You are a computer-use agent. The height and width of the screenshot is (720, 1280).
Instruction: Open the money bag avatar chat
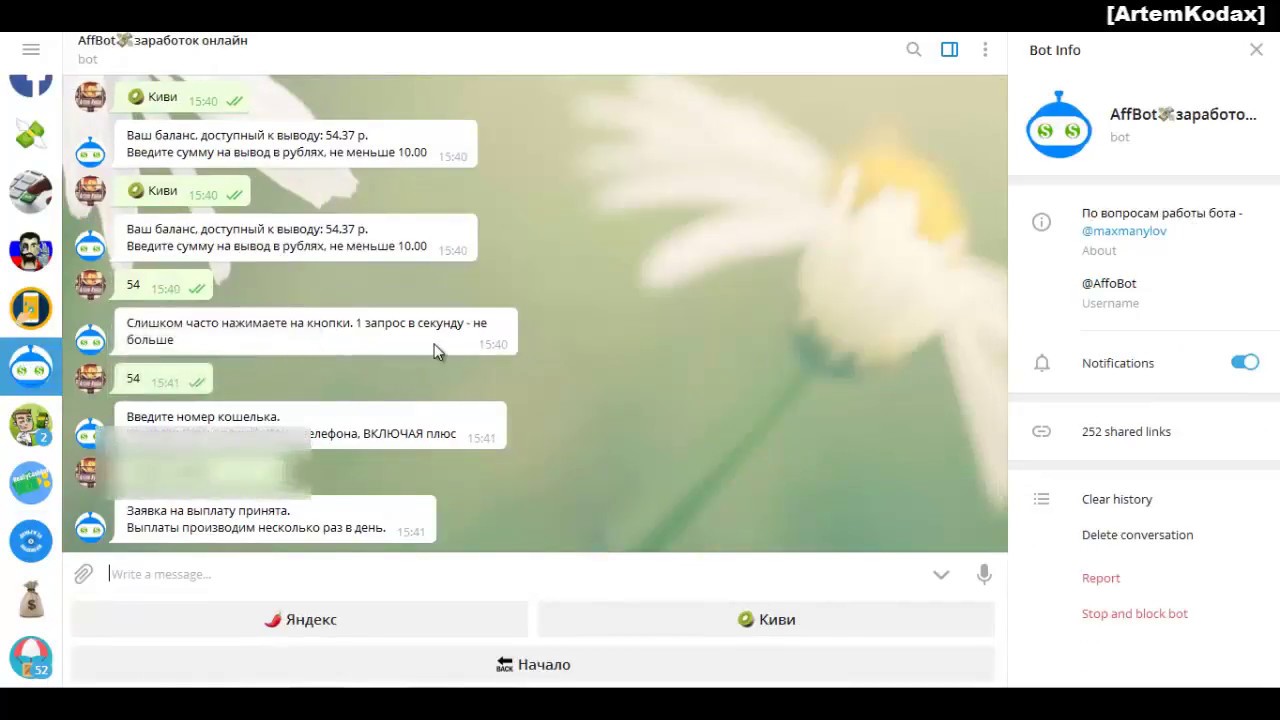(31, 599)
